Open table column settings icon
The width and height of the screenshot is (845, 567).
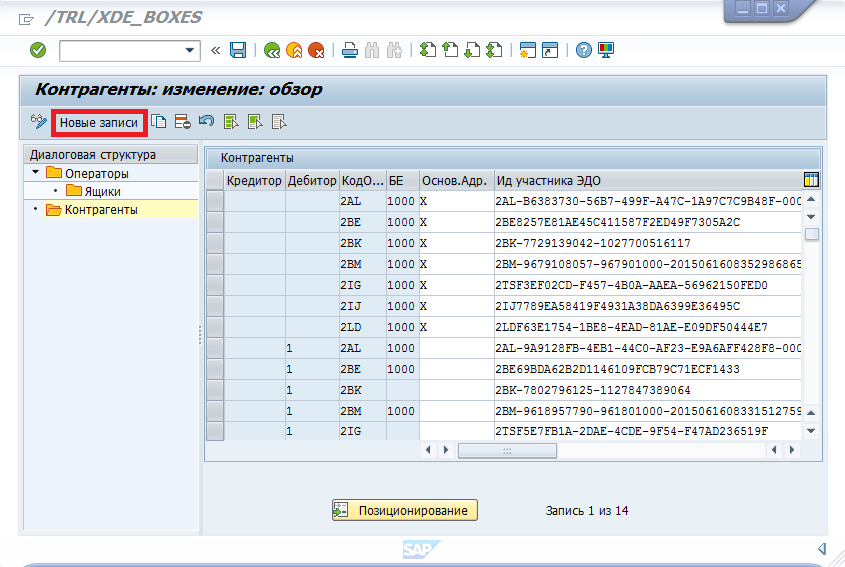pos(811,180)
